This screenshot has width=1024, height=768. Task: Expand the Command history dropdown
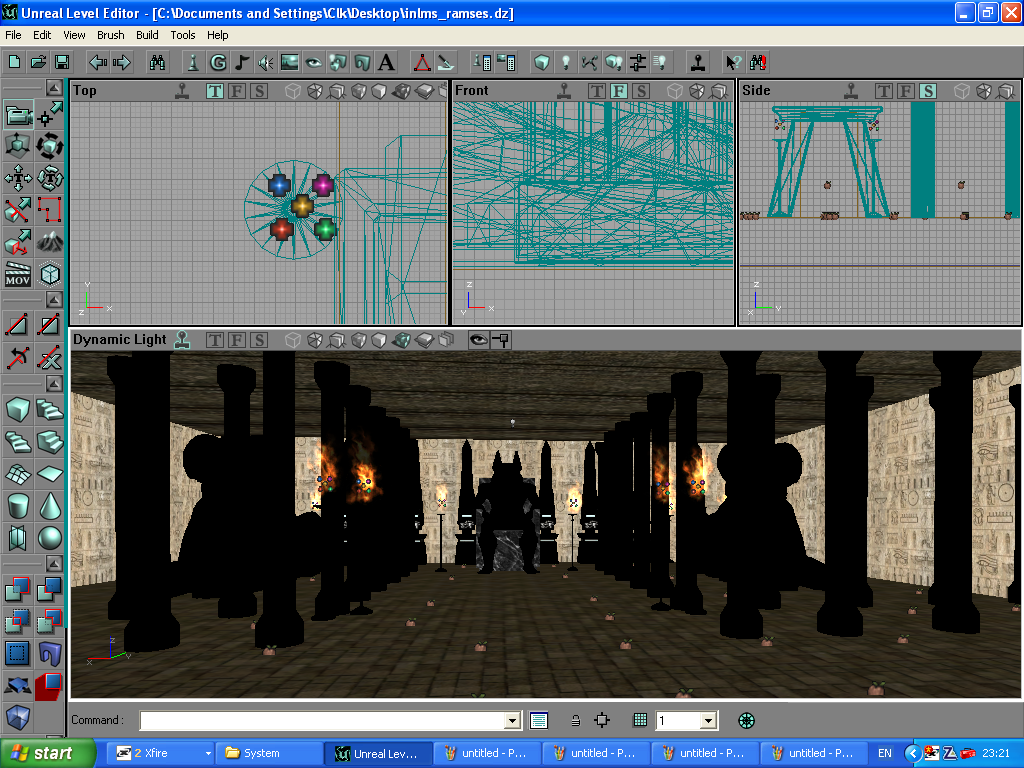click(513, 720)
